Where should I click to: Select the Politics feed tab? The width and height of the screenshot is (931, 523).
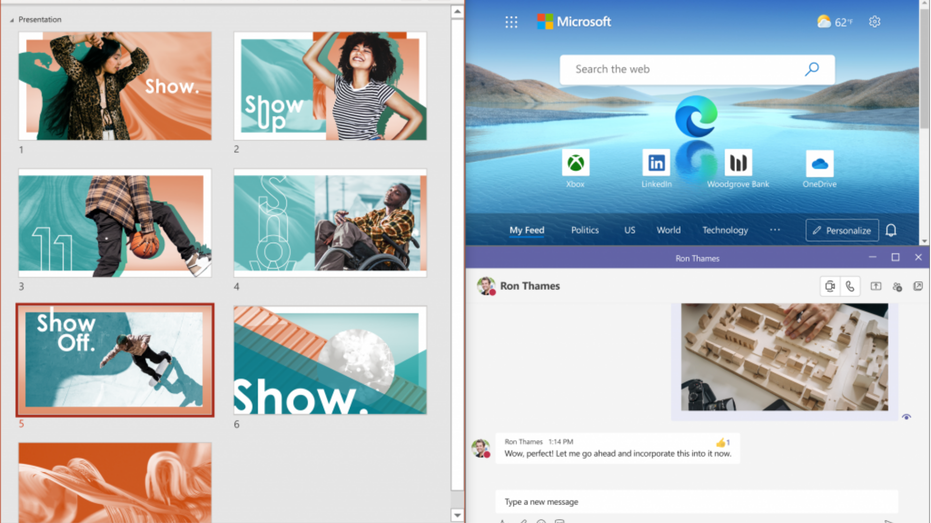pyautogui.click(x=585, y=230)
